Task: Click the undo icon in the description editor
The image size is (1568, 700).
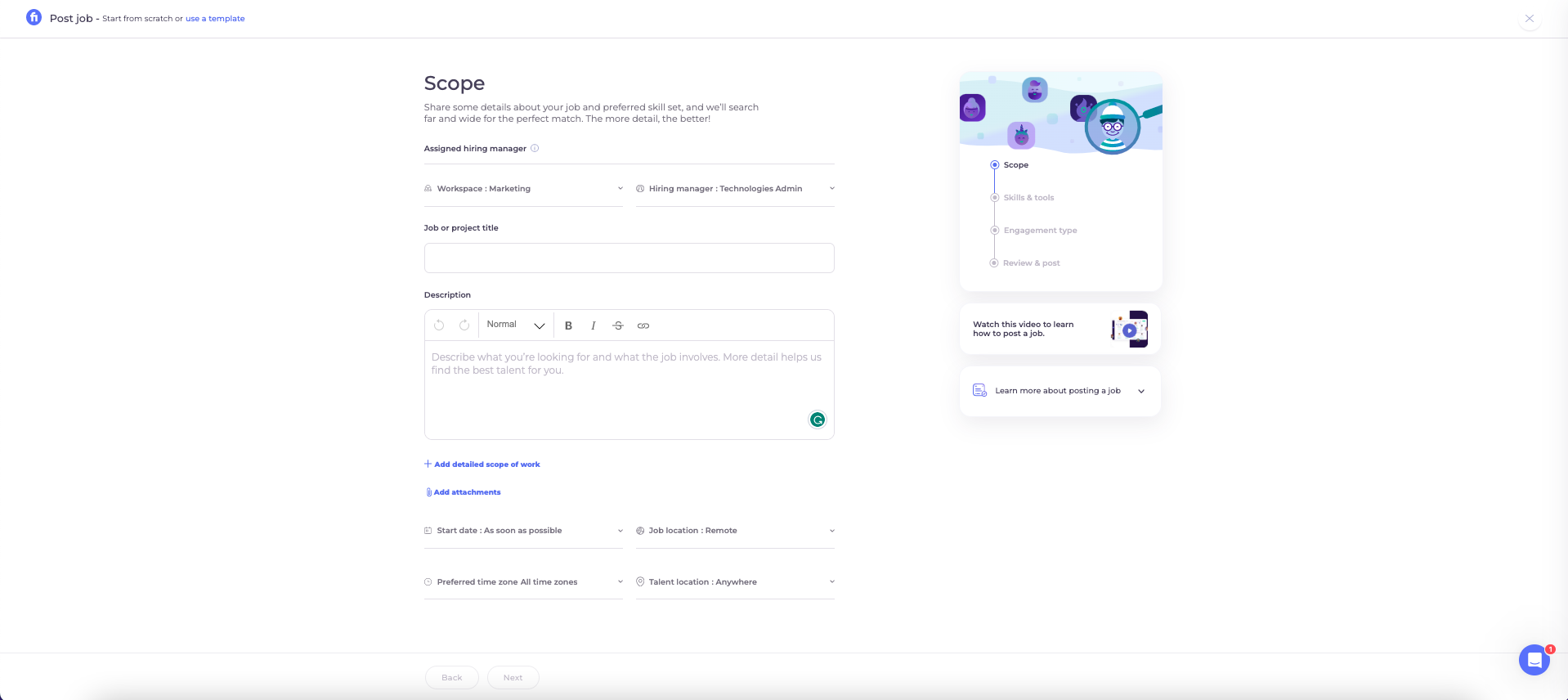Action: coord(439,325)
